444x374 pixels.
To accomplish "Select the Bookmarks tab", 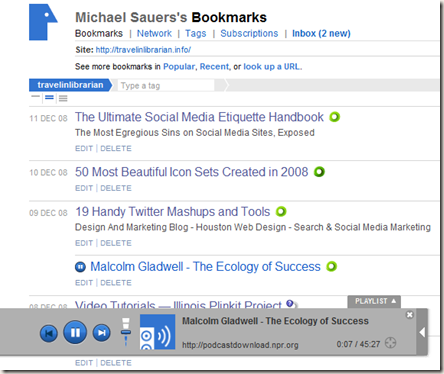I will 99,33.
